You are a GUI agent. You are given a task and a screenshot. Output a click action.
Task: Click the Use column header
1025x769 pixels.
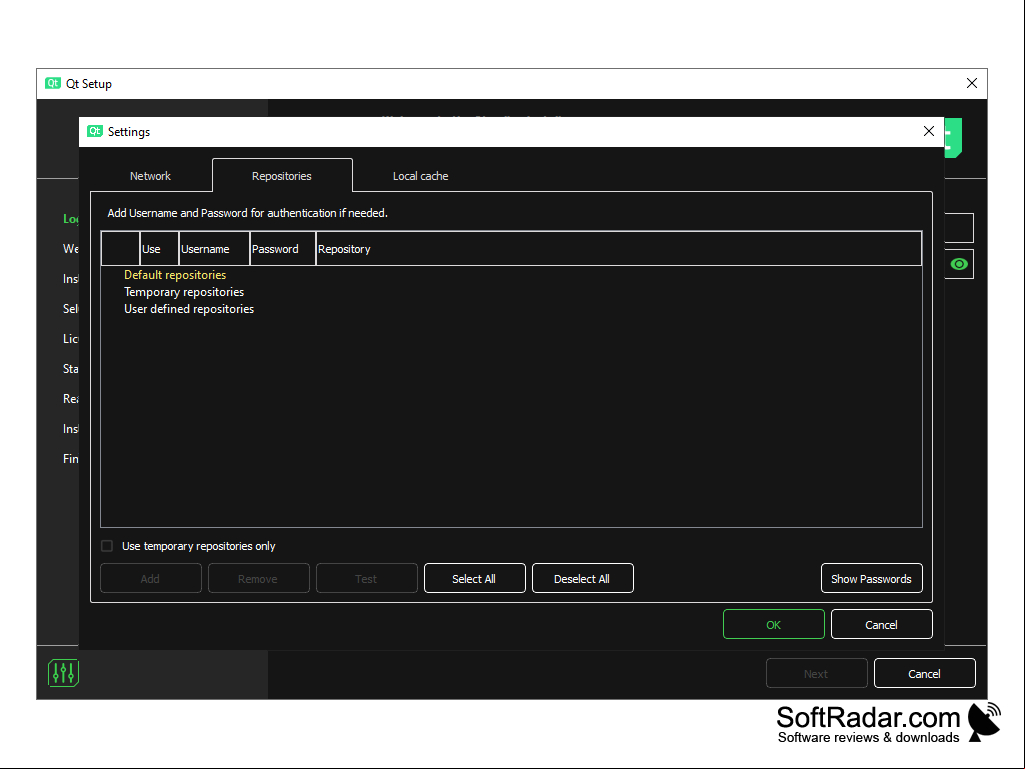(159, 249)
